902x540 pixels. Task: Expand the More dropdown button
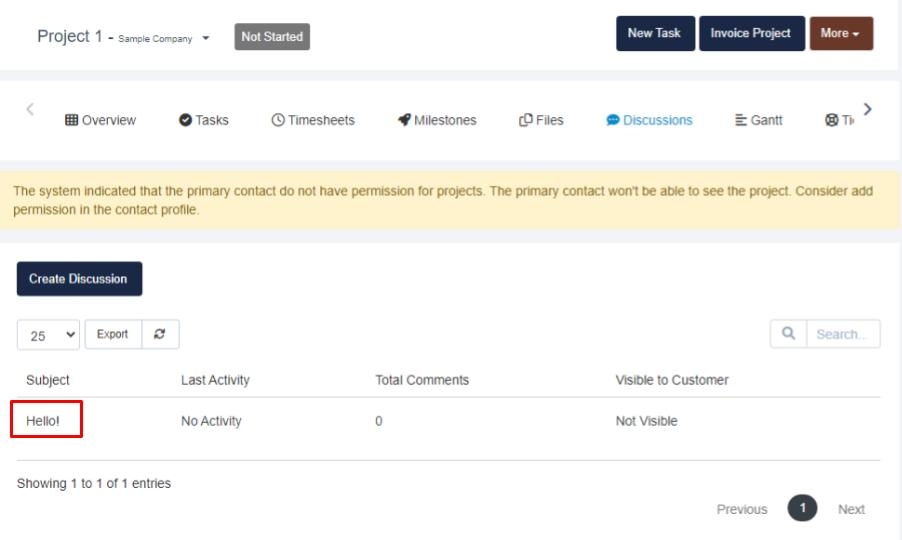pyautogui.click(x=840, y=33)
